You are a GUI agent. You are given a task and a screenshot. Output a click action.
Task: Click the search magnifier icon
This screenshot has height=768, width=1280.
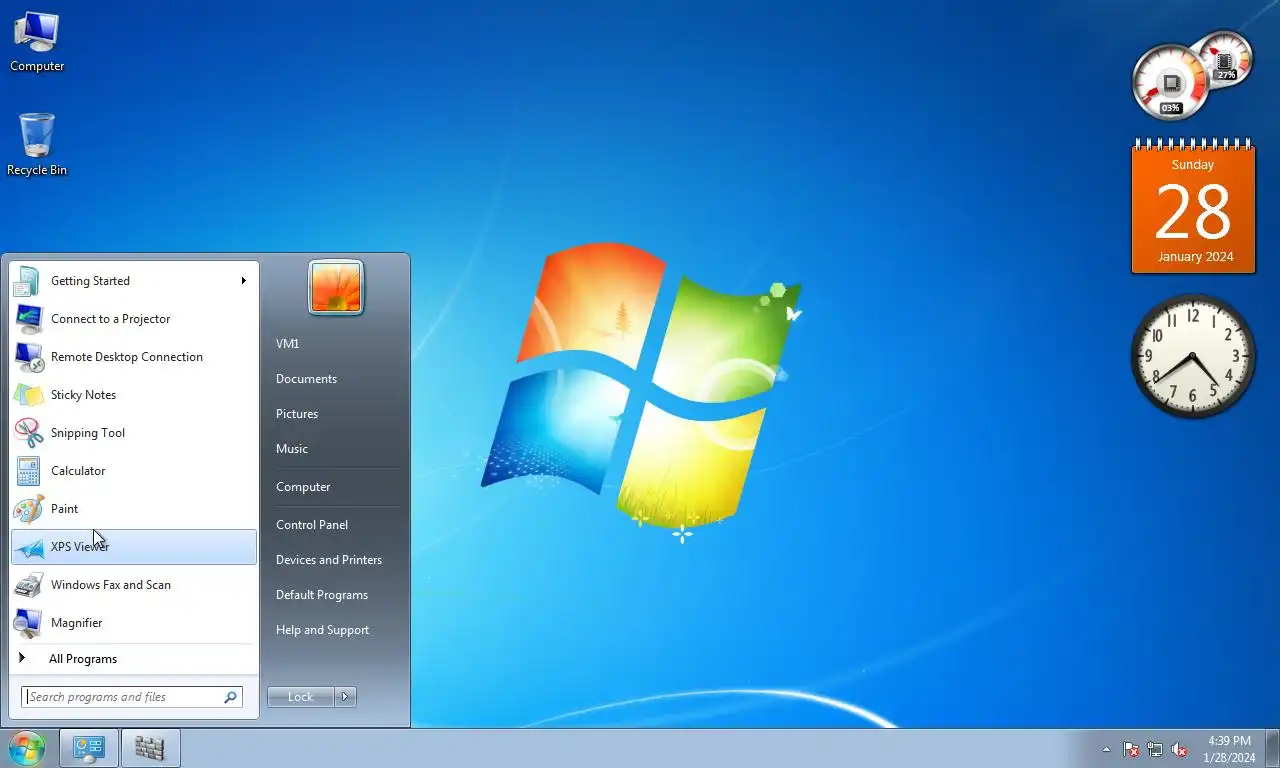(230, 697)
